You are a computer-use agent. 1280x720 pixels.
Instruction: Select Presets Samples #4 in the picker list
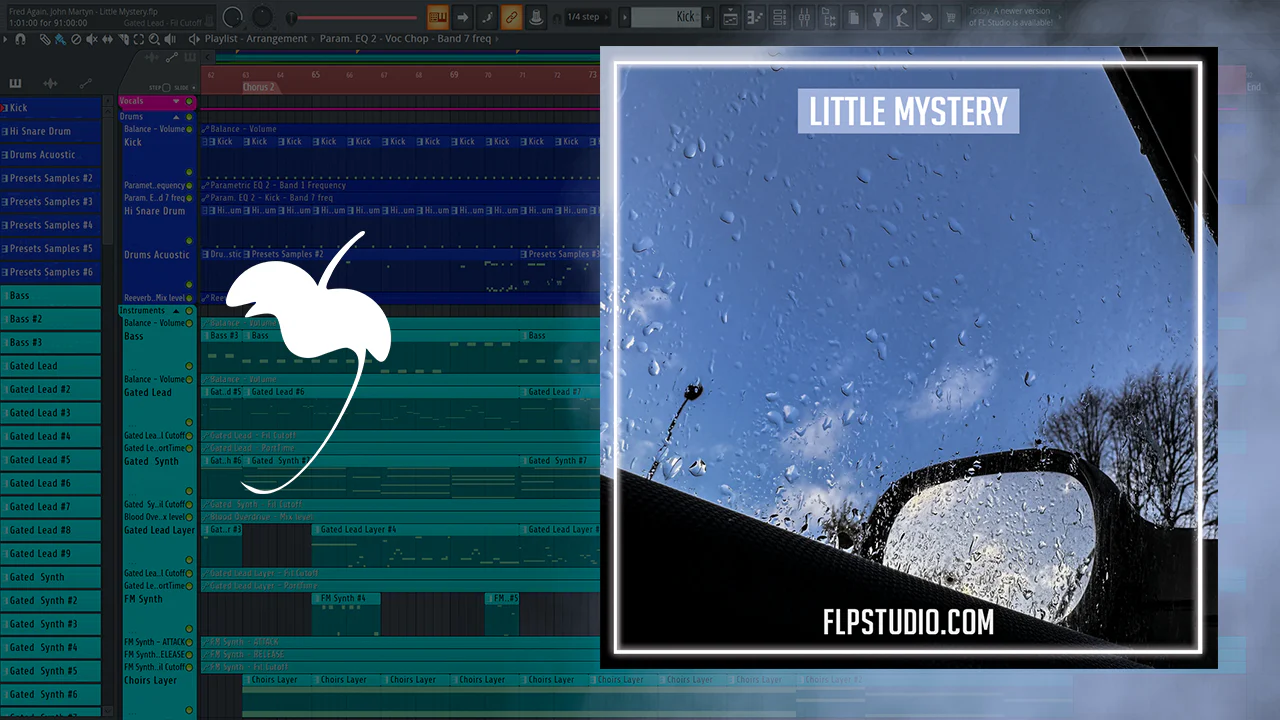pos(50,225)
